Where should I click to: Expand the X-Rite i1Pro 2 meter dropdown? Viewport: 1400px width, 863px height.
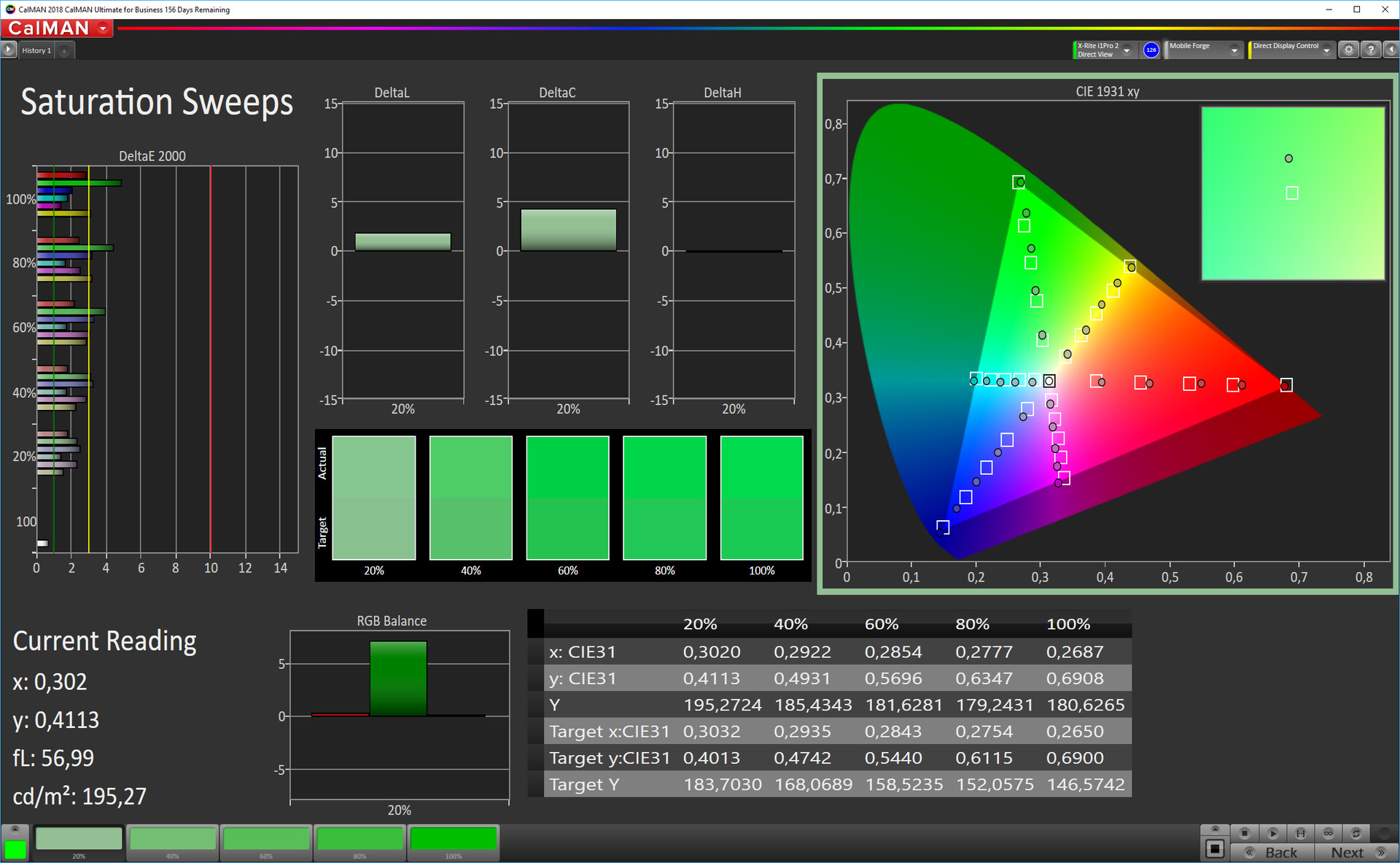click(x=1127, y=50)
